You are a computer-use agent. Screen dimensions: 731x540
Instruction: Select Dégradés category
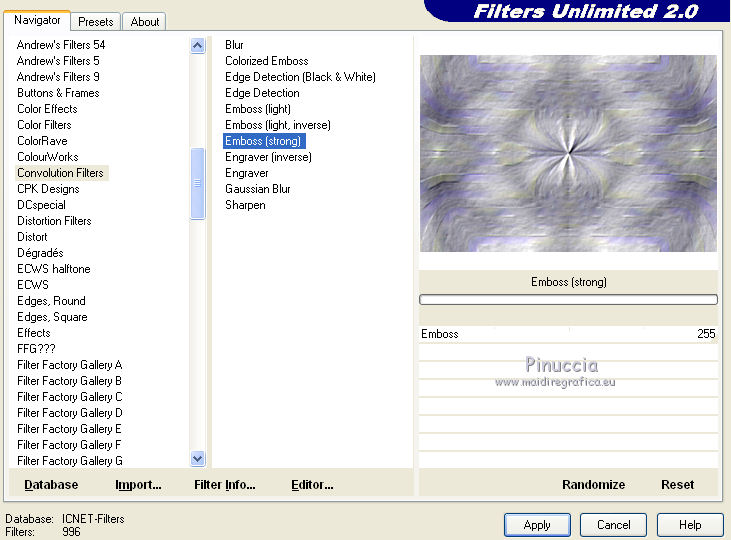[40, 253]
